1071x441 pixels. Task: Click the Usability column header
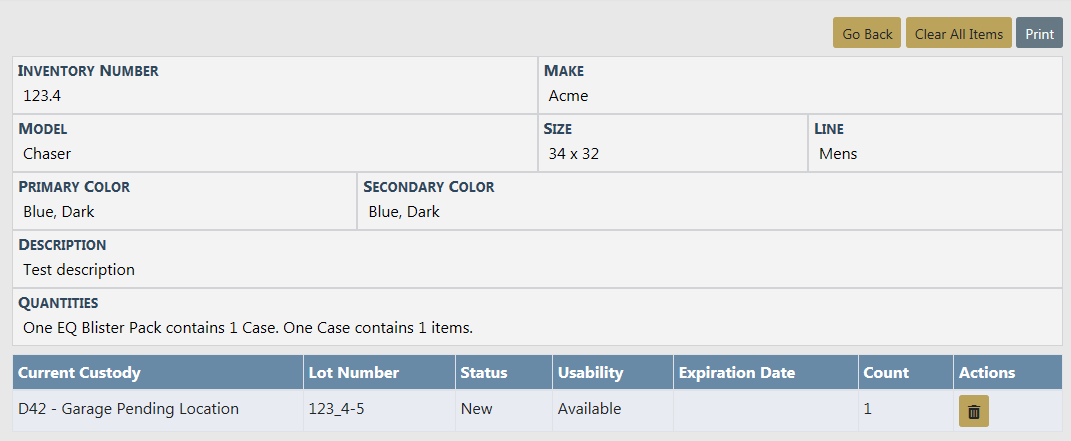(x=590, y=373)
